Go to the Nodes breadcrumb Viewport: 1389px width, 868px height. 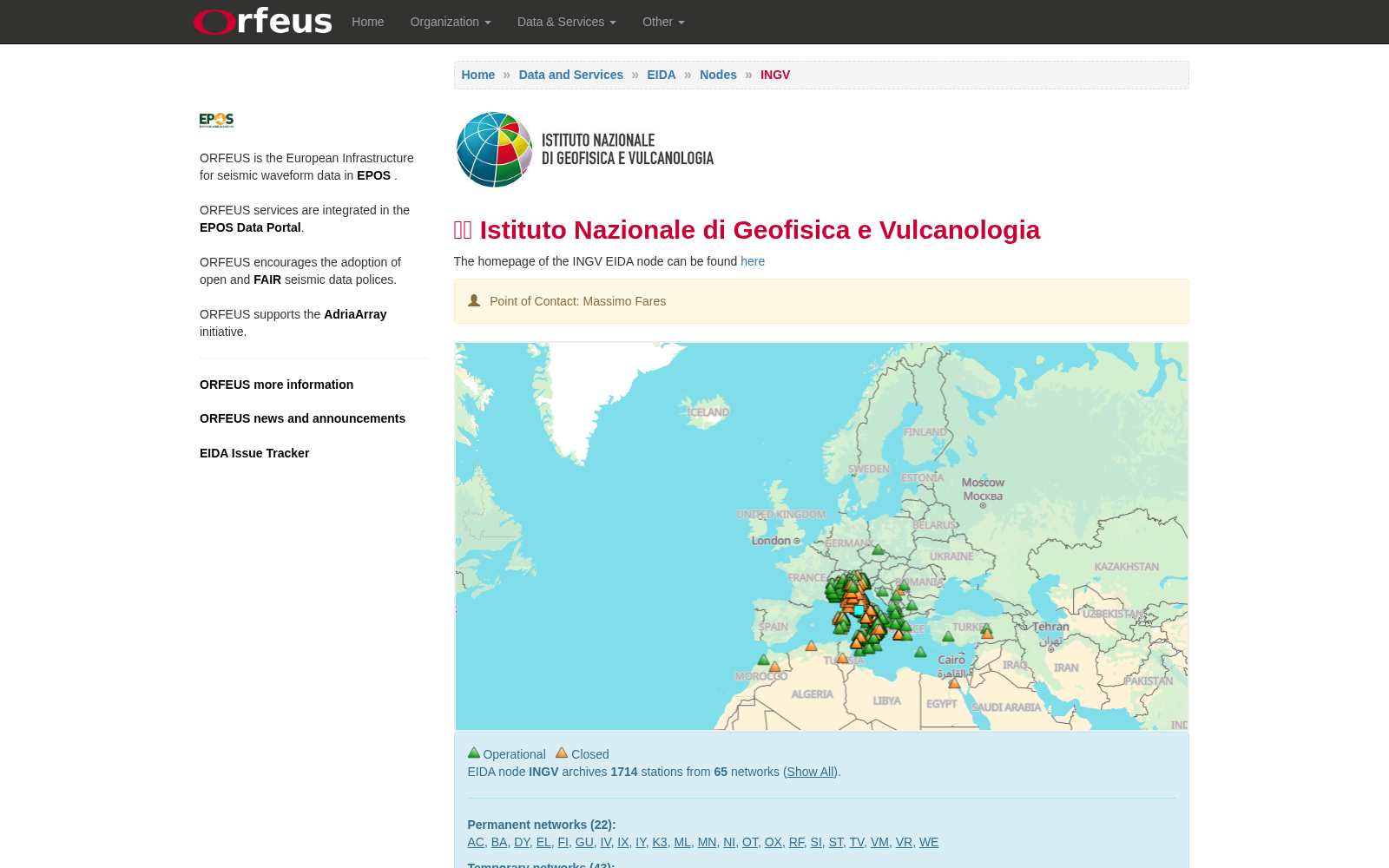coord(718,75)
